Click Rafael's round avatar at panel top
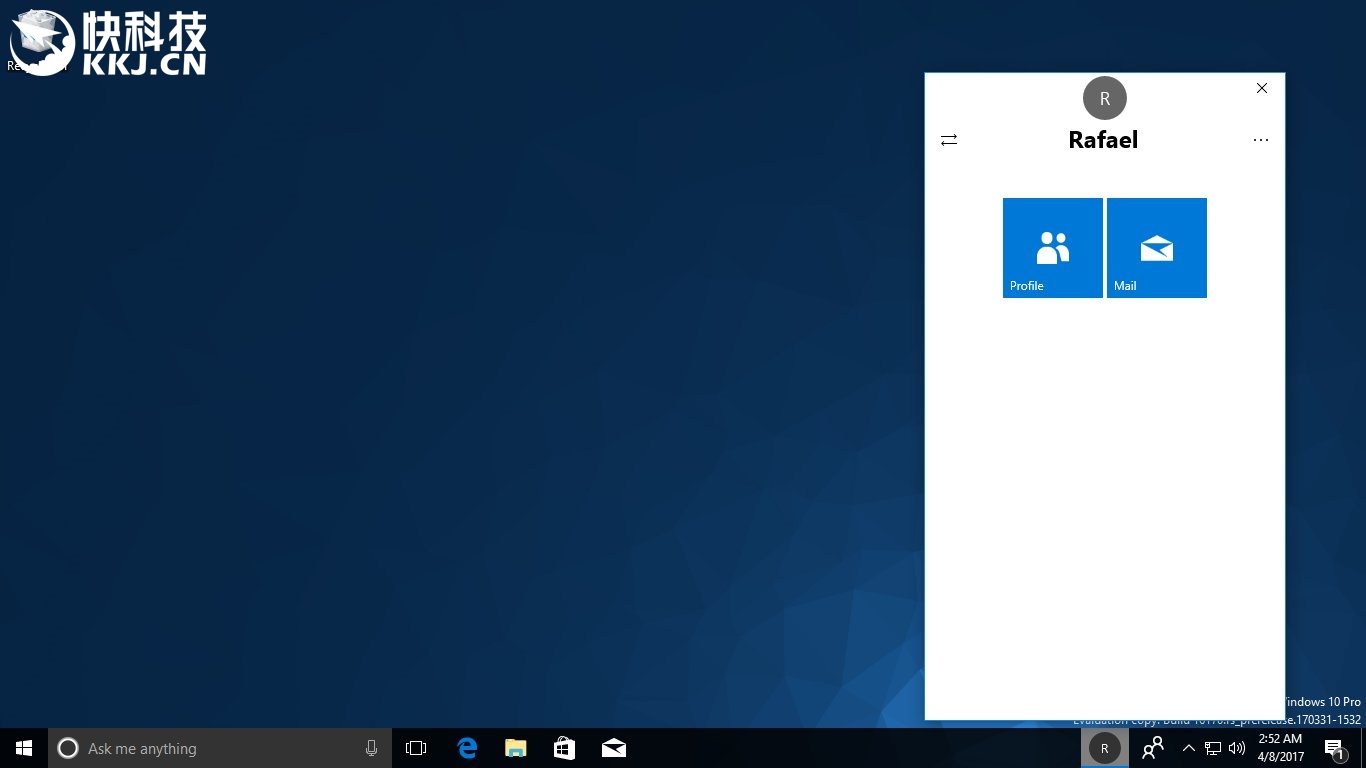This screenshot has height=768, width=1366. (x=1104, y=98)
